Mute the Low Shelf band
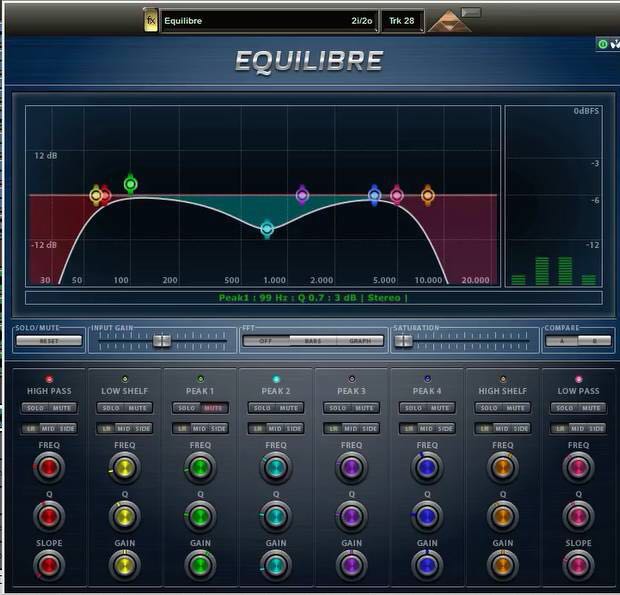This screenshot has height=595, width=620. [138, 408]
